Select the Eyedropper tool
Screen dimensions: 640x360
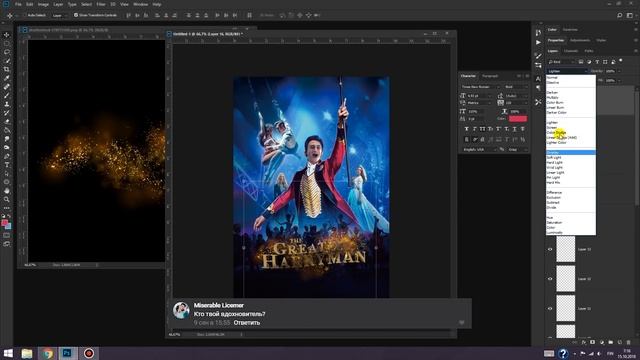click(7, 78)
